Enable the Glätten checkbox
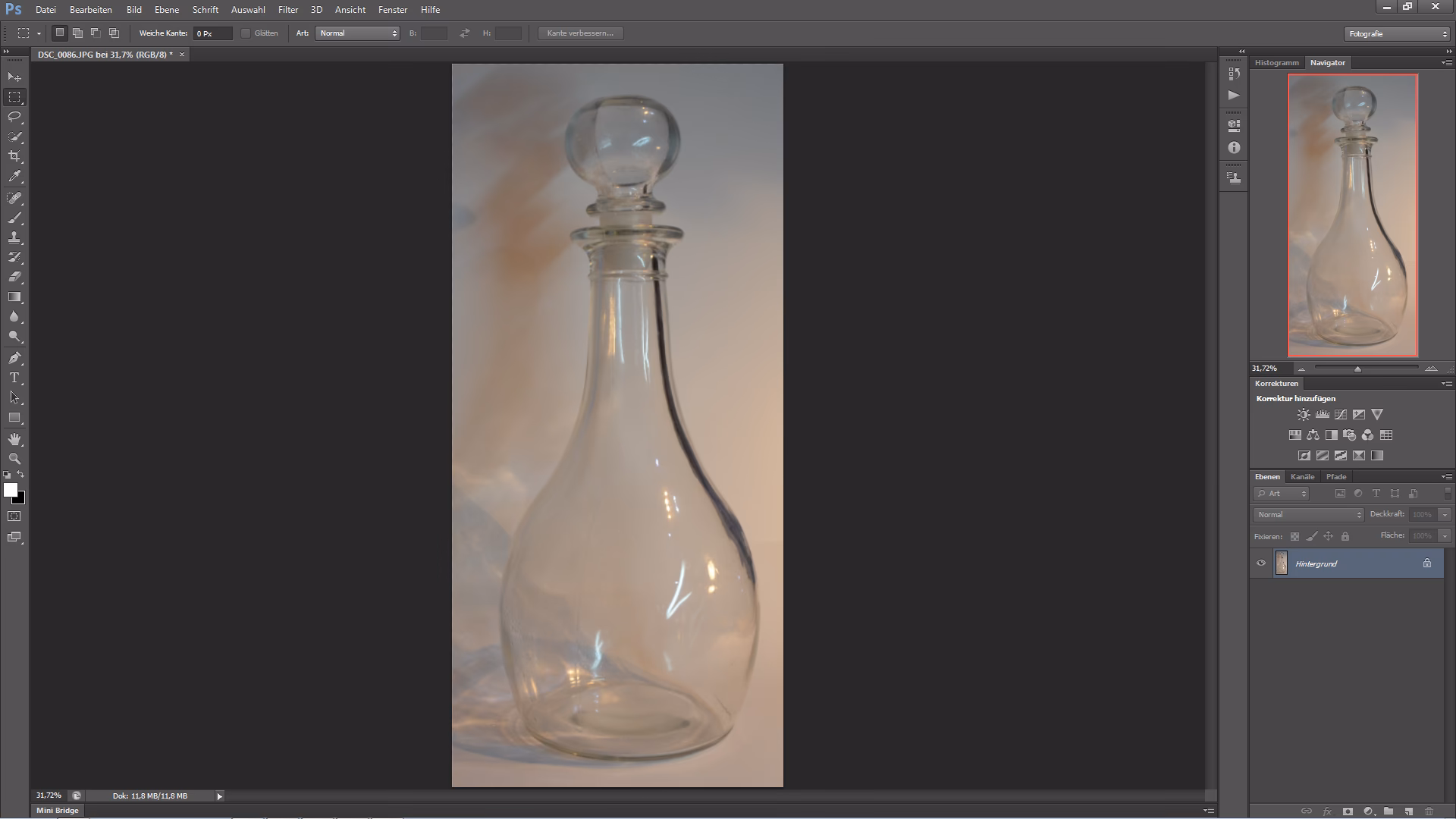The image size is (1456, 819). coord(246,33)
